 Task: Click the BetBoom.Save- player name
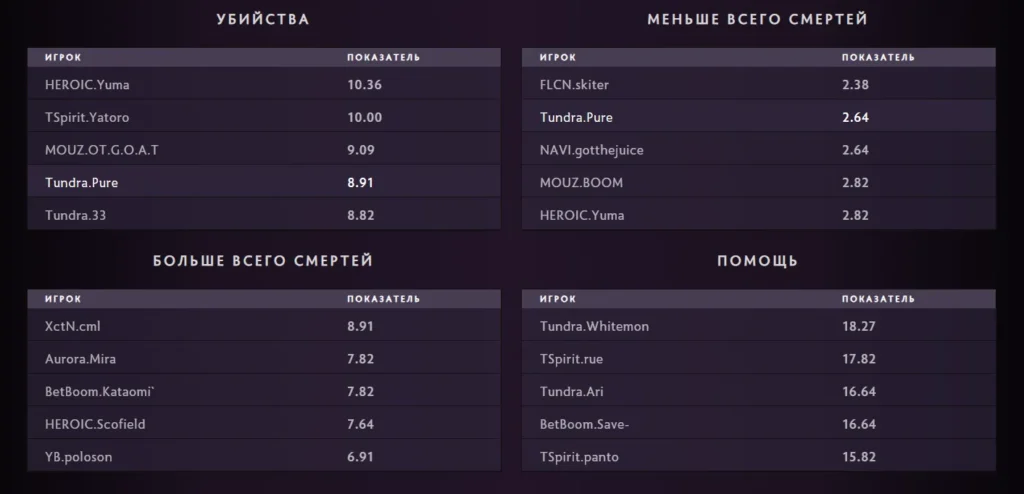(x=584, y=424)
